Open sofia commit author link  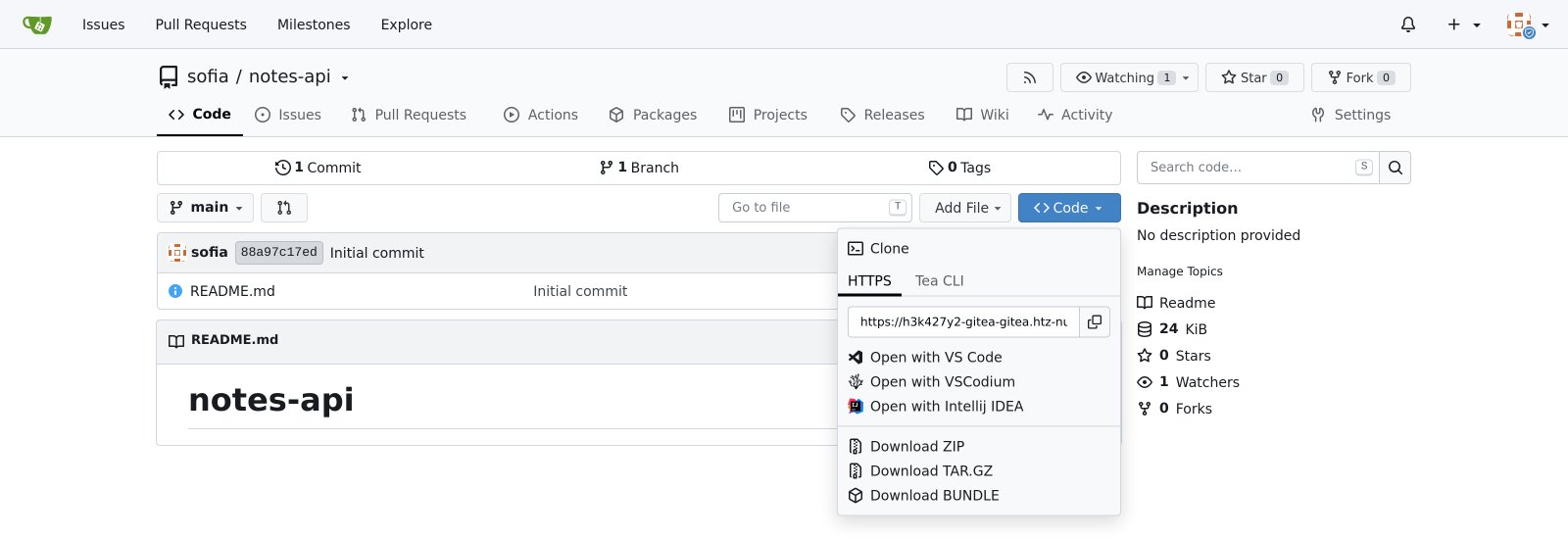point(209,253)
